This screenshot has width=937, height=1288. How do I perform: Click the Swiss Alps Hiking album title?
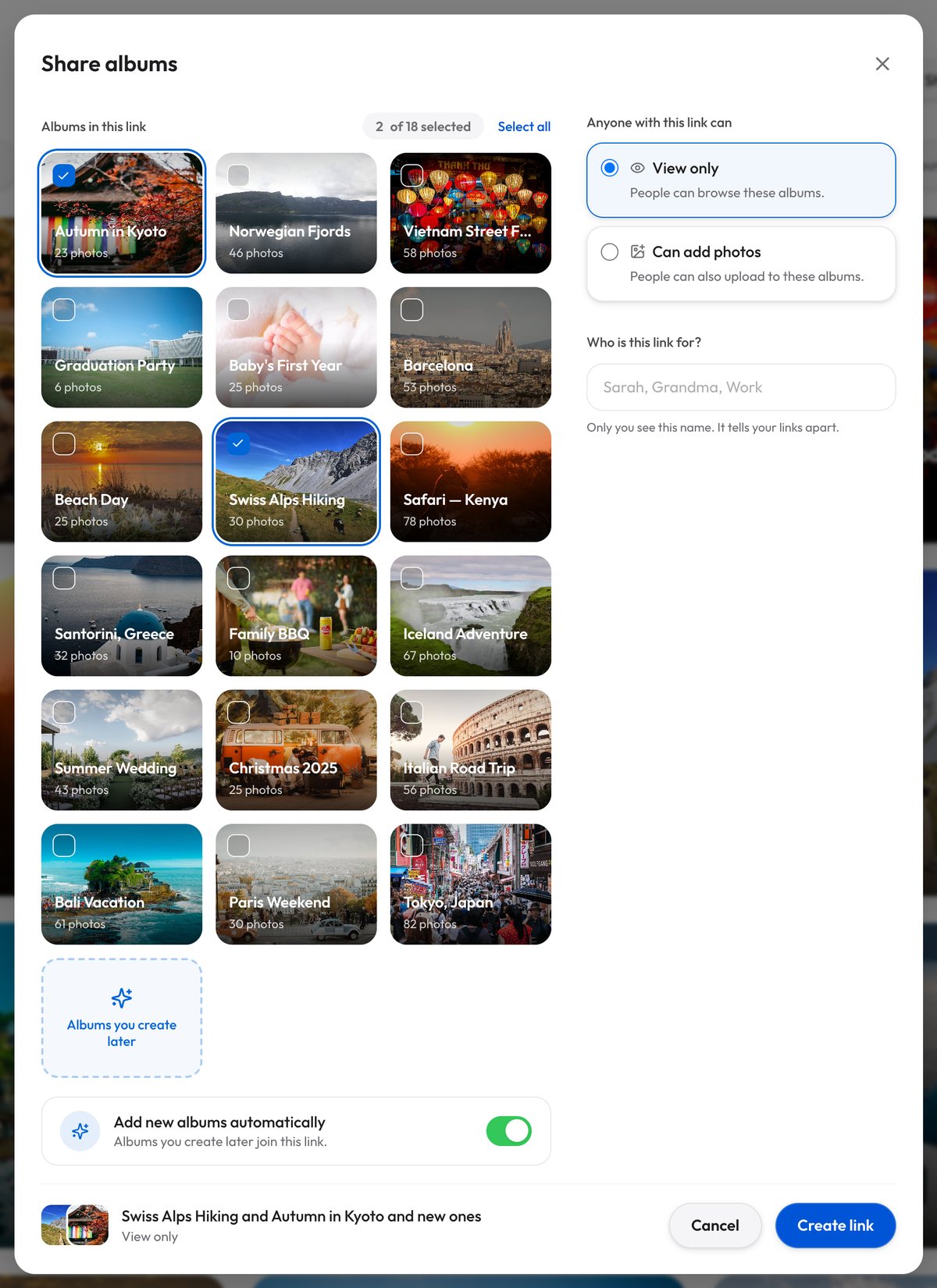(287, 500)
